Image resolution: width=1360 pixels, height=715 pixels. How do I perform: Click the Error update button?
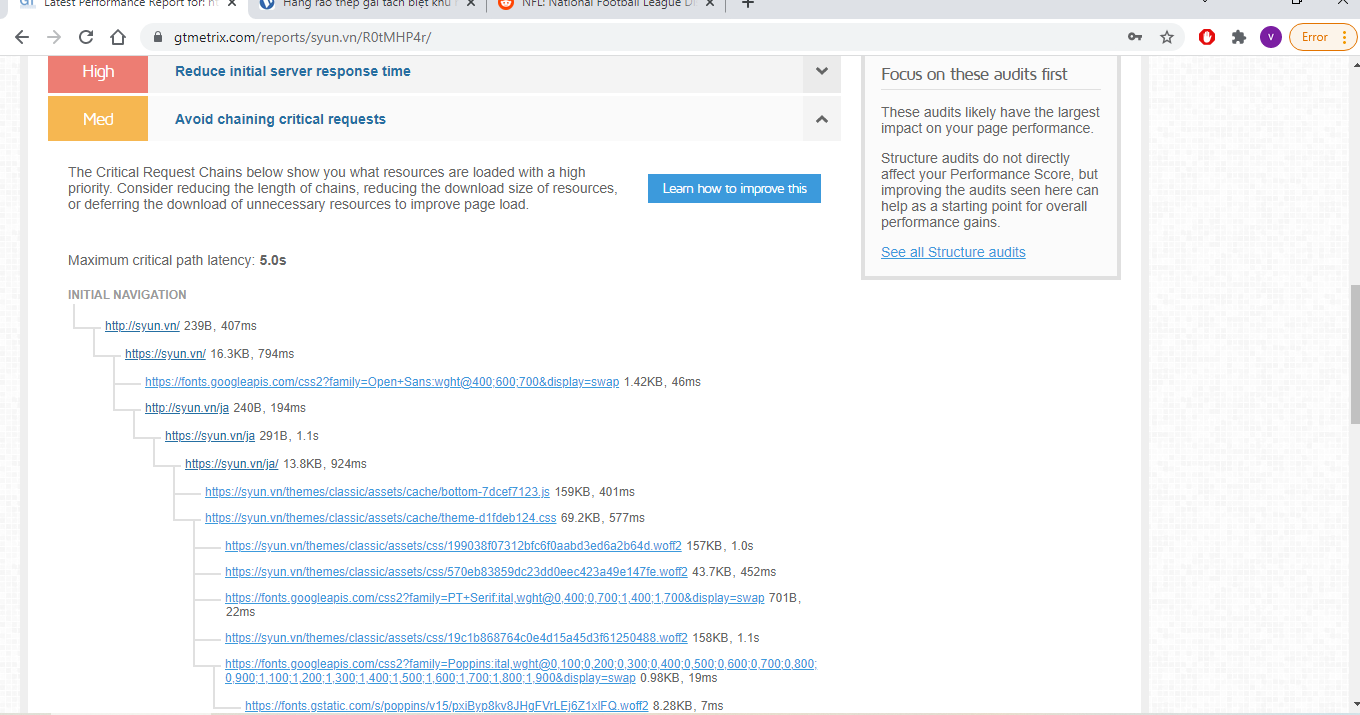(x=1323, y=37)
